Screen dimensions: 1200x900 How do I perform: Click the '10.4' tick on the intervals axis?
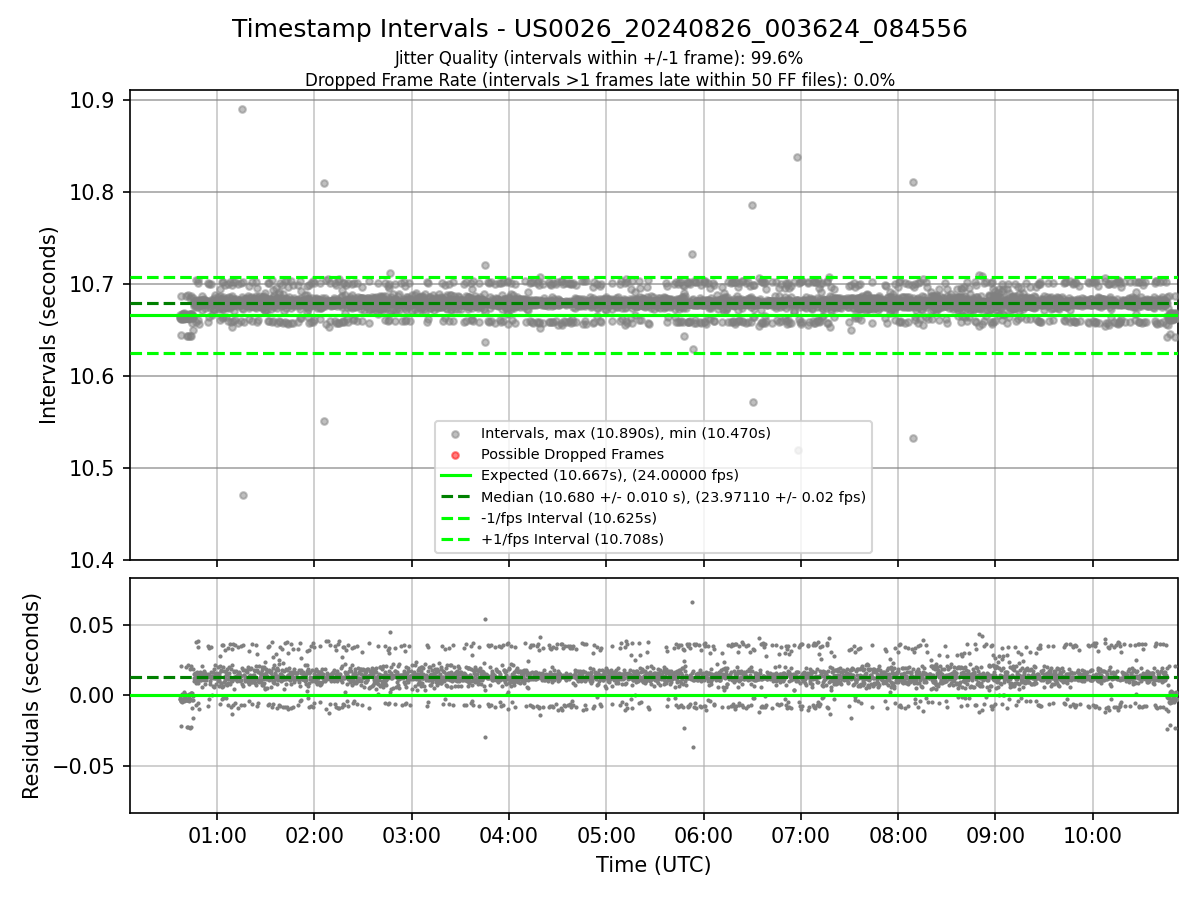(92, 560)
